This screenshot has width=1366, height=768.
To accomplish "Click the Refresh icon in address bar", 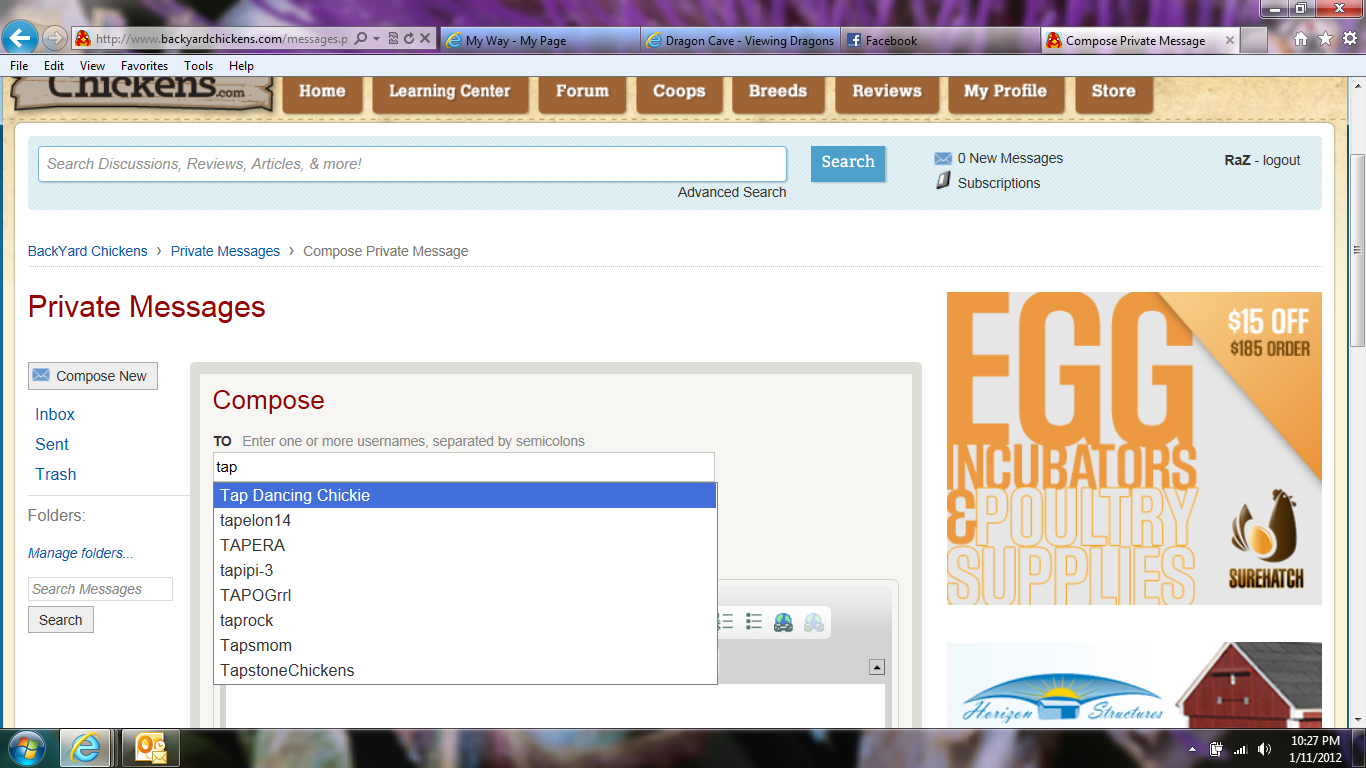I will [x=409, y=39].
